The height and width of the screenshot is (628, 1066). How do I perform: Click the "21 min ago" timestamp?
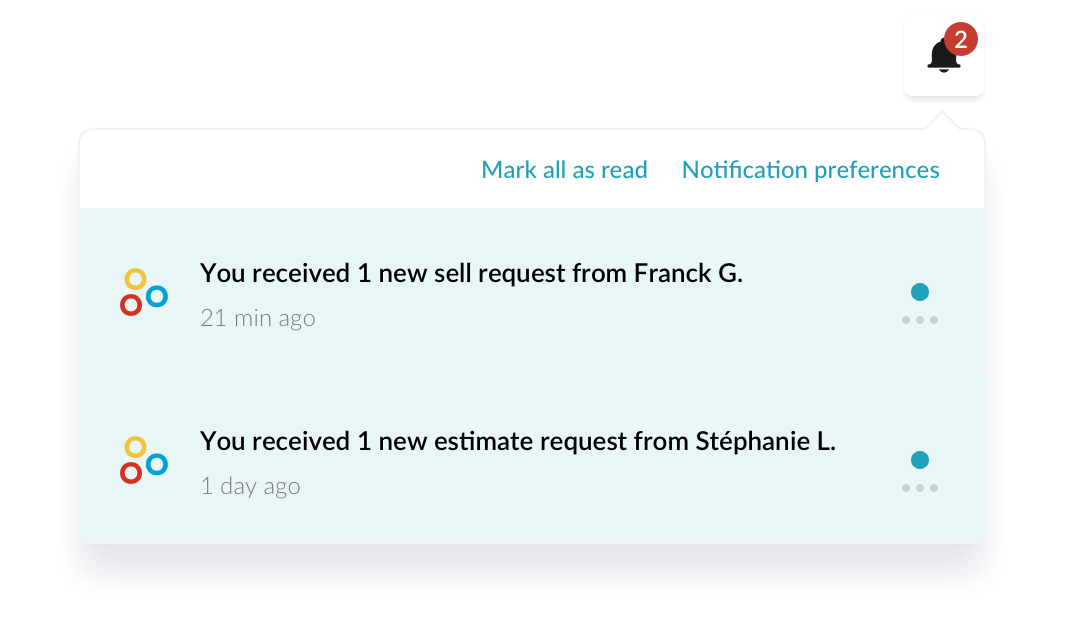point(257,319)
